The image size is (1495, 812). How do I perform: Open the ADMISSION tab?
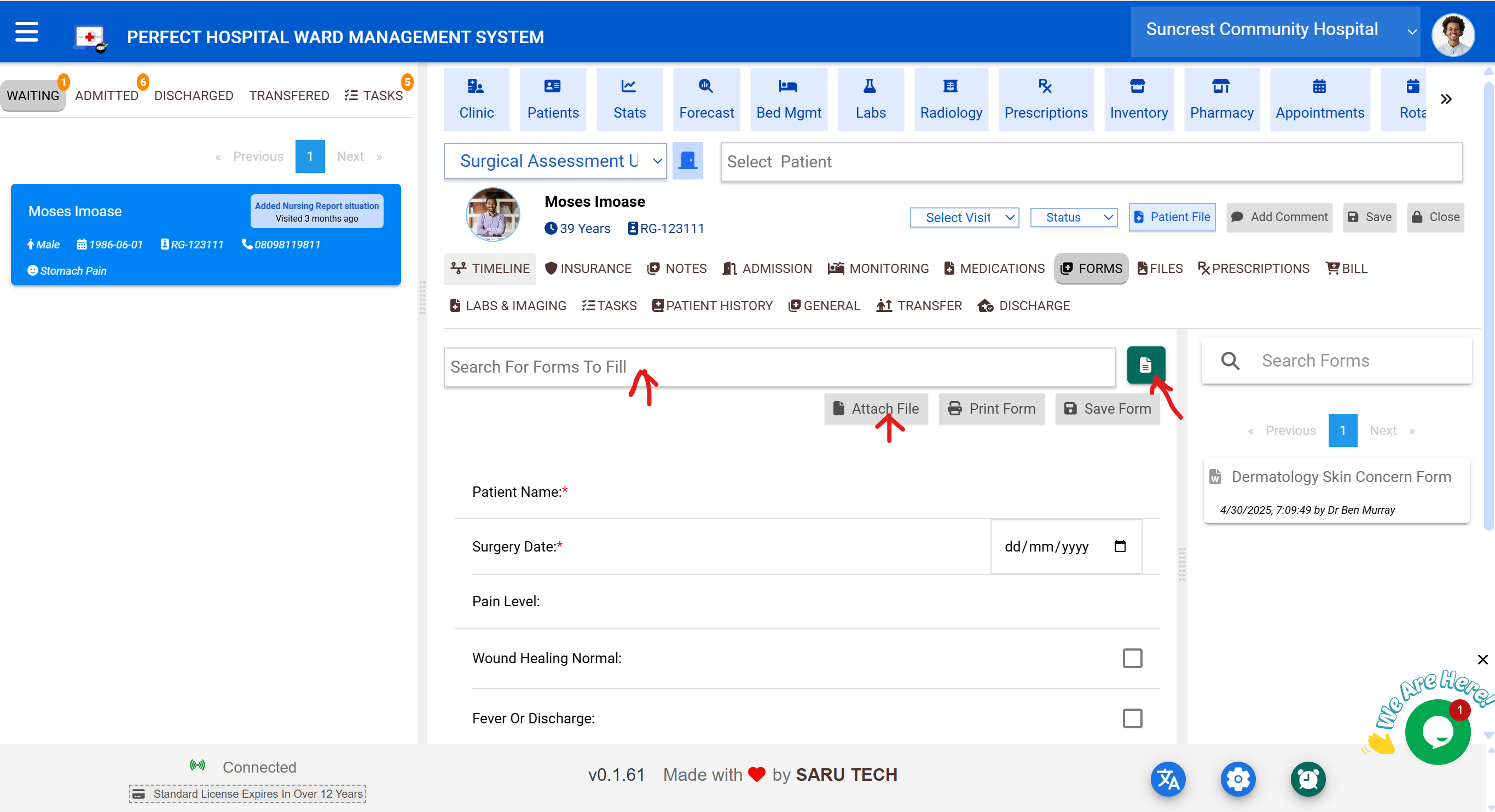(767, 268)
